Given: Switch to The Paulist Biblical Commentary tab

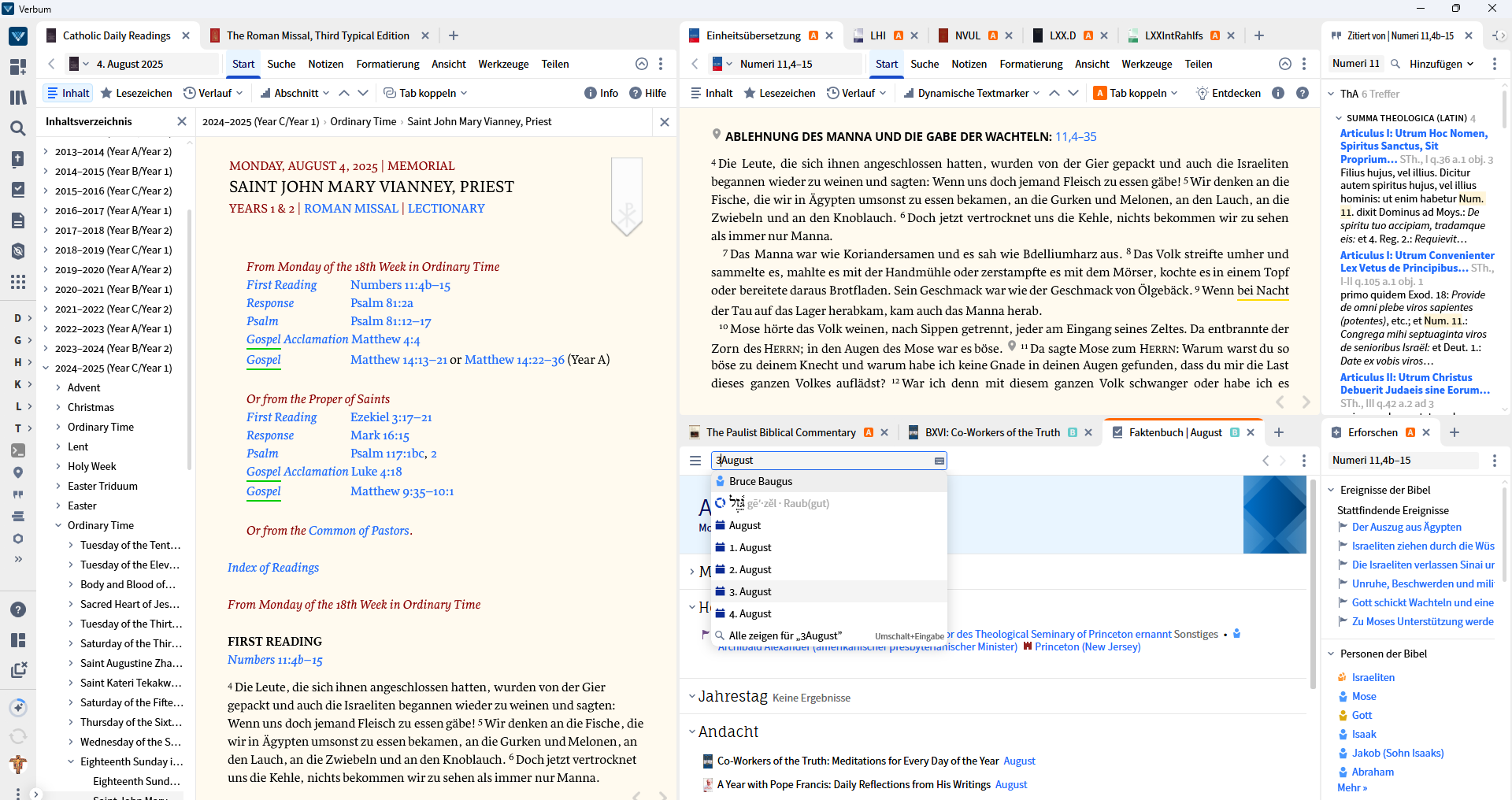Looking at the screenshot, I should point(780,432).
